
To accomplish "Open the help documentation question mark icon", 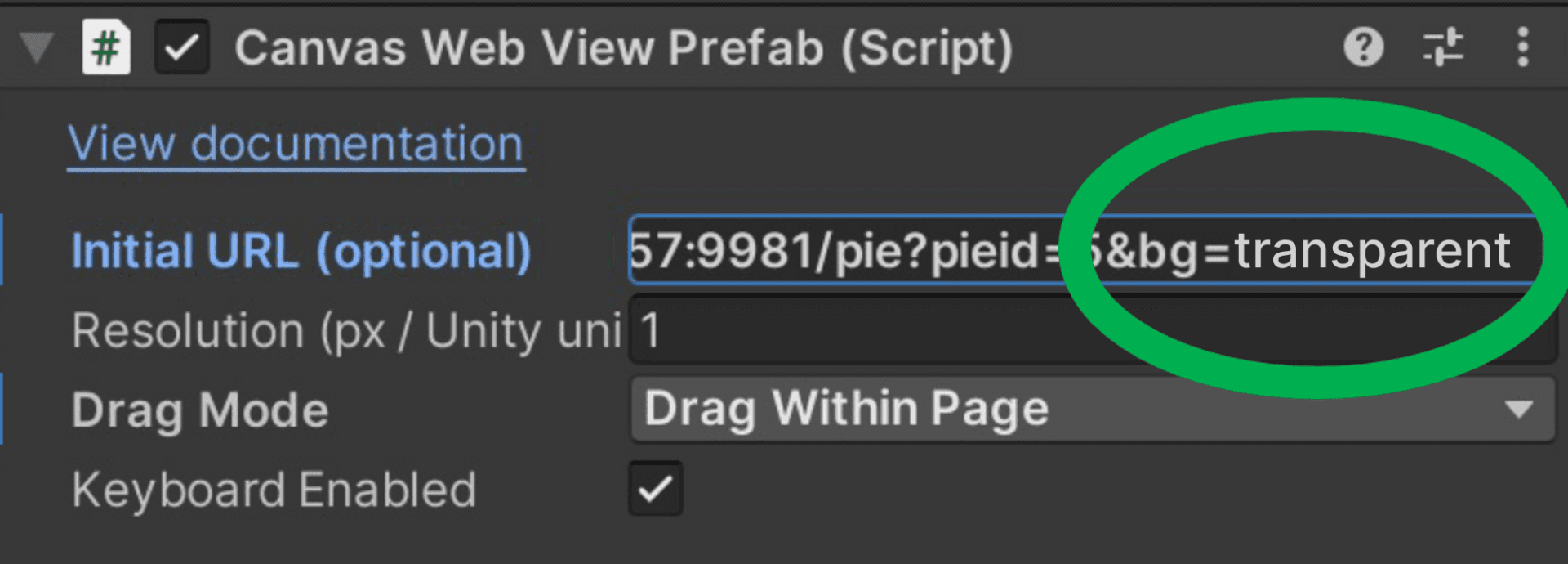I will (x=1363, y=47).
